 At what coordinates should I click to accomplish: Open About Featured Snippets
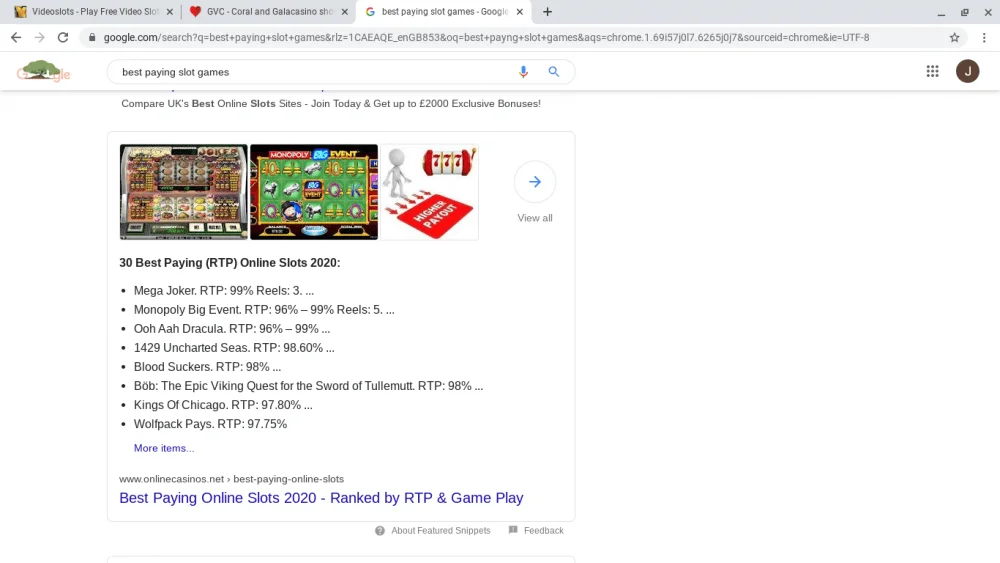[x=441, y=530]
